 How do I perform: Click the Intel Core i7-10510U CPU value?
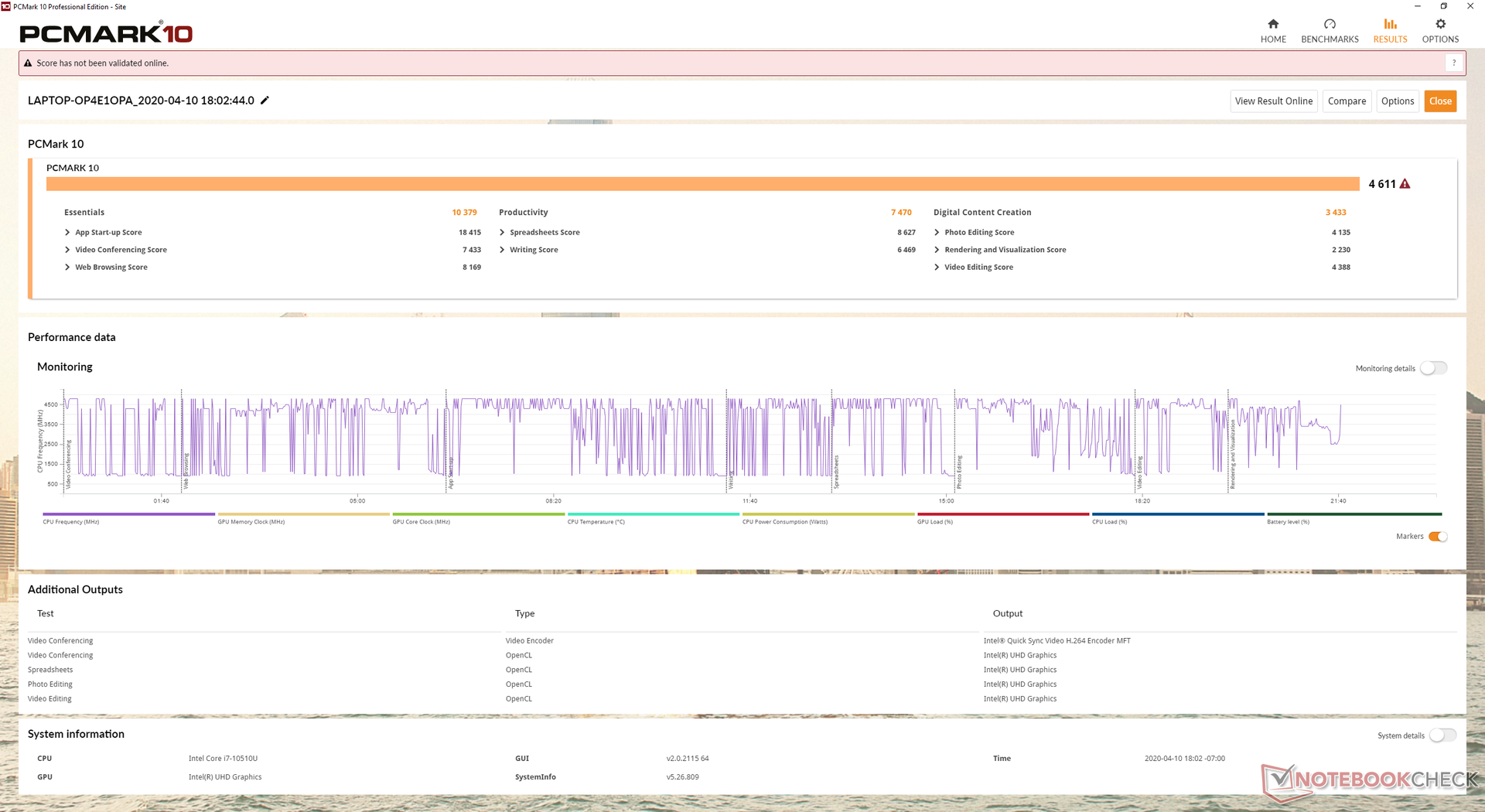(223, 759)
